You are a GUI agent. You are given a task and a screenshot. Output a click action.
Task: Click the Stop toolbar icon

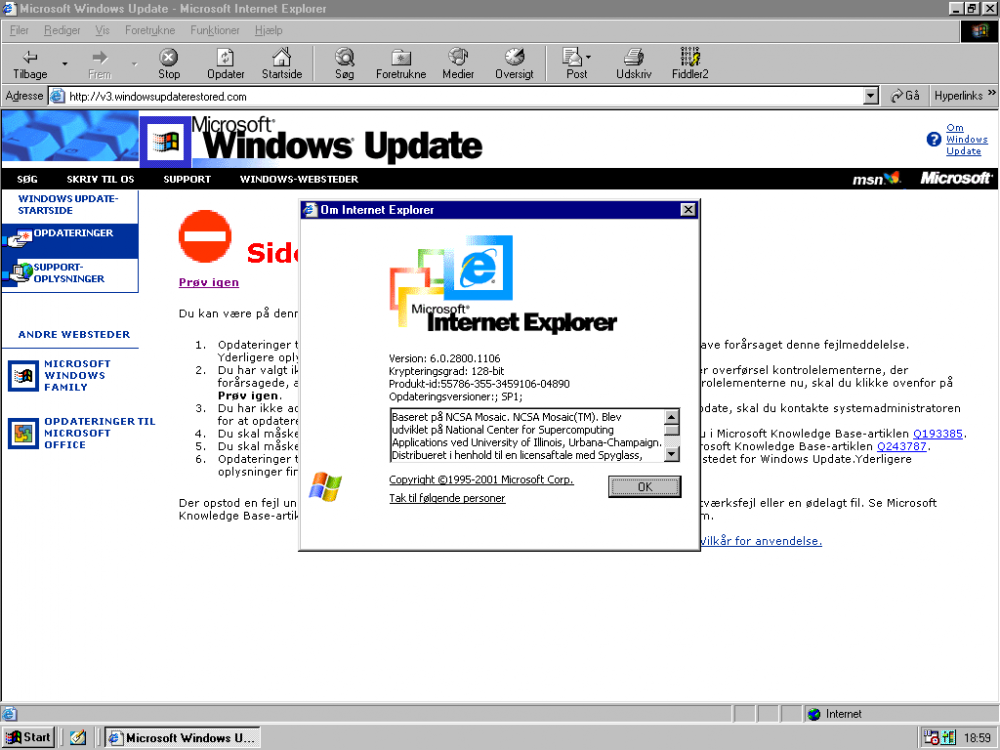pos(169,58)
